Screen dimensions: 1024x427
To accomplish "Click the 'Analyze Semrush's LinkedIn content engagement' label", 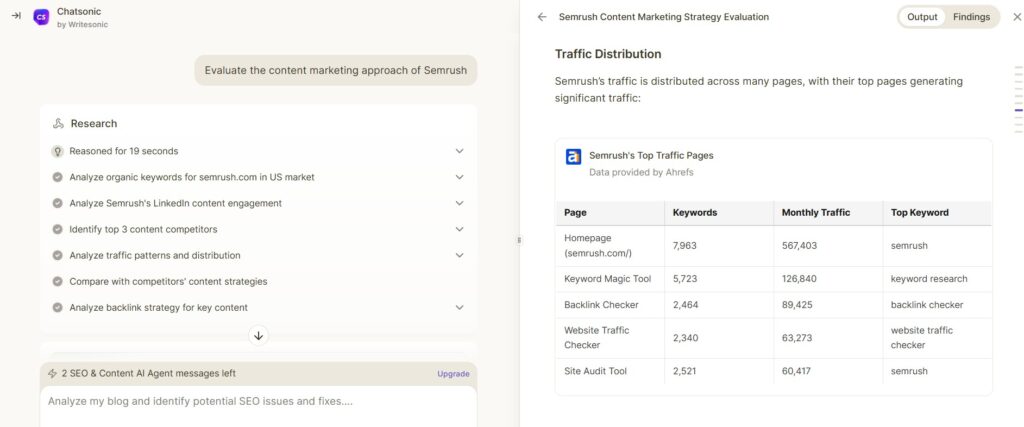I will 176,203.
